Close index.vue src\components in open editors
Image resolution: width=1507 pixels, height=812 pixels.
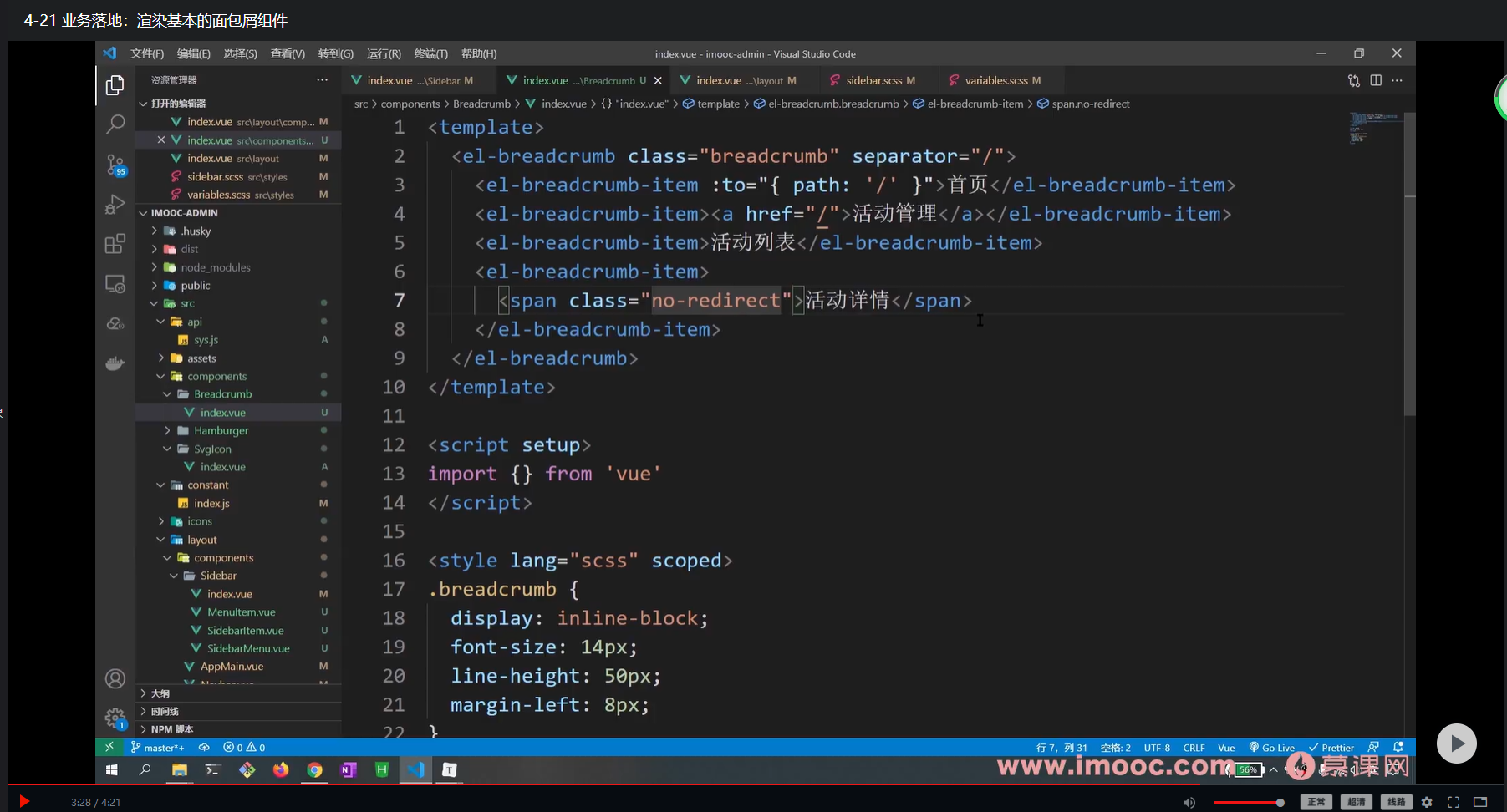[x=161, y=140]
